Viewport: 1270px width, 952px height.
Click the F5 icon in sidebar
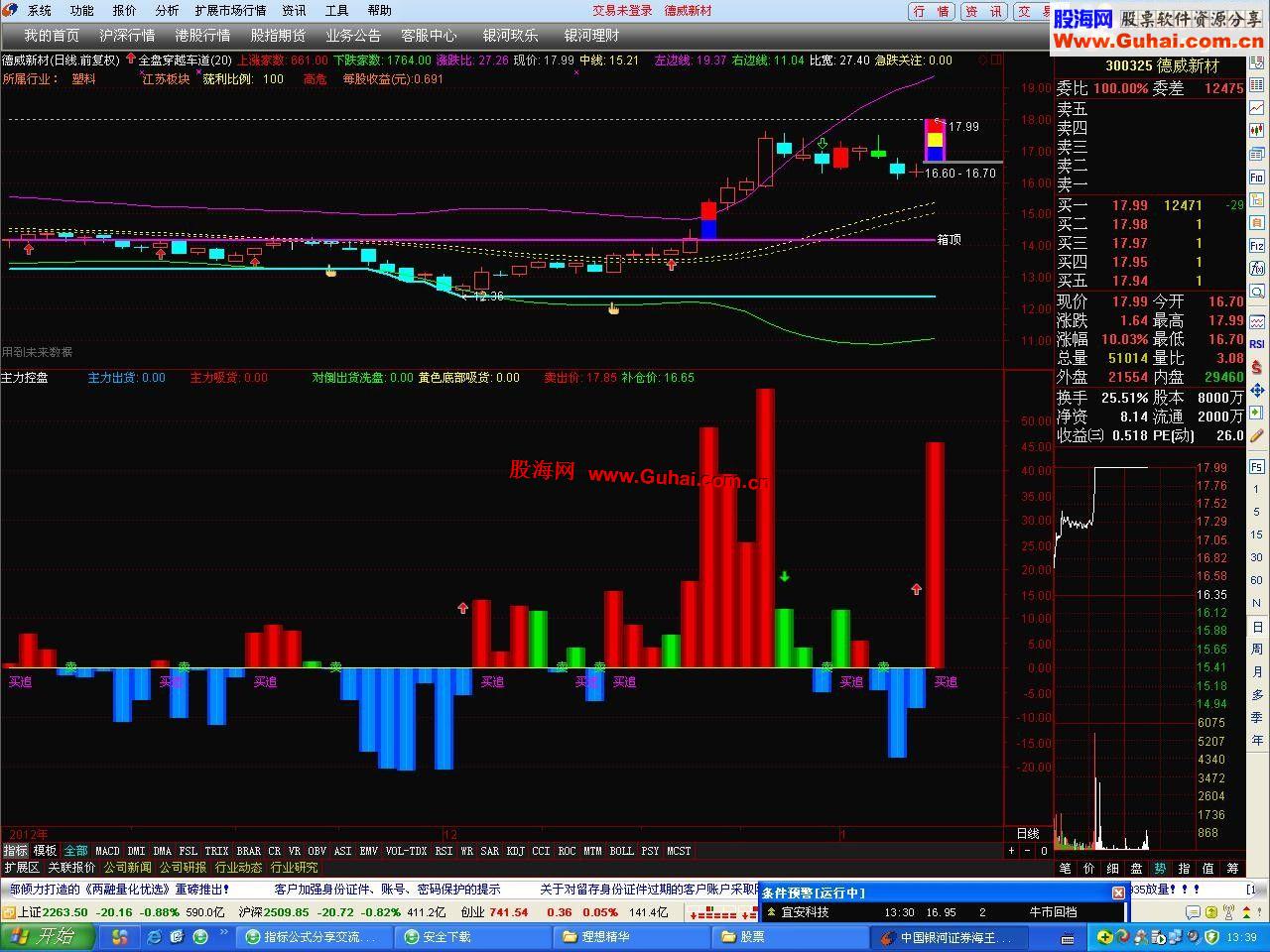(x=1257, y=467)
